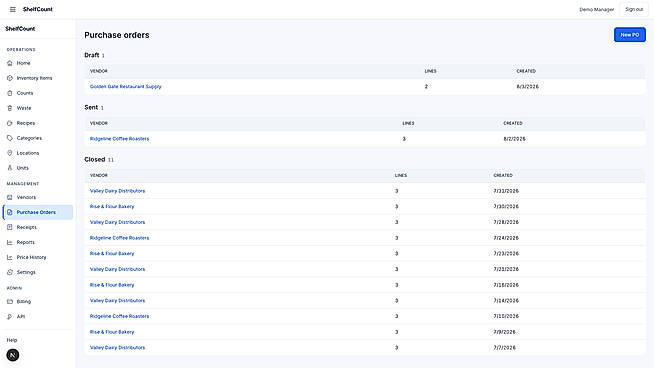Click the Sent section heading
Viewport: 654px width, 368px height.
tap(91, 107)
